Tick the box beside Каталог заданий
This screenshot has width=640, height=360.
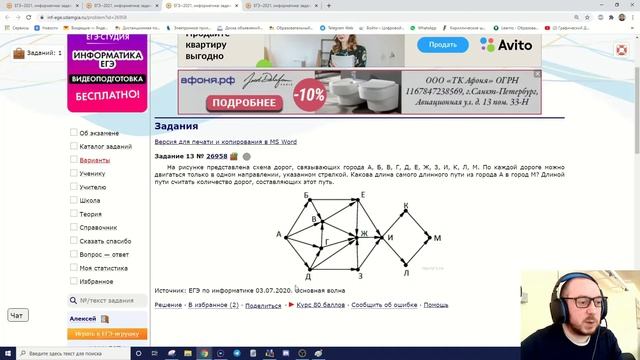point(73,146)
